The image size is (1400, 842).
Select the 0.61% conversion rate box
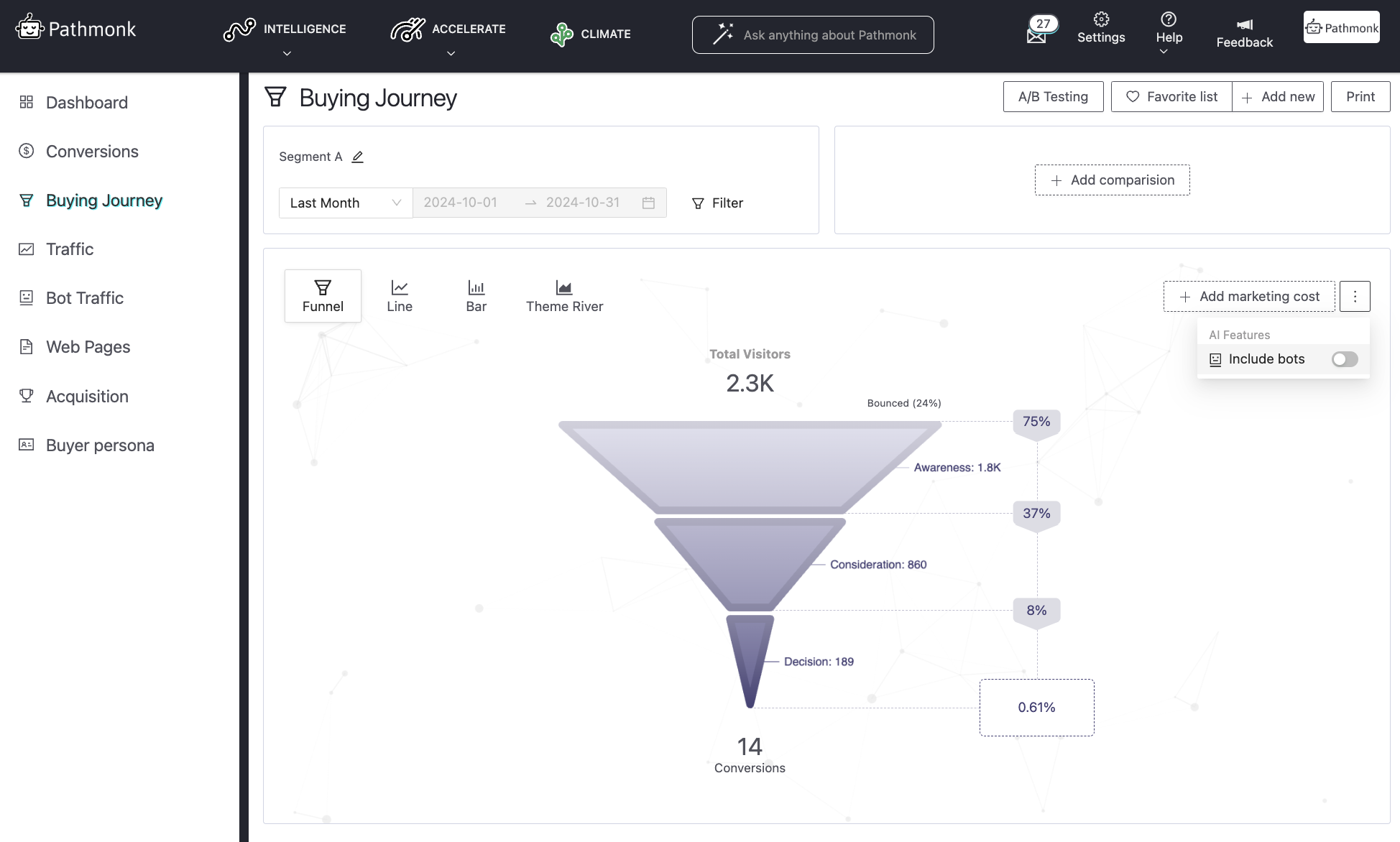point(1036,708)
